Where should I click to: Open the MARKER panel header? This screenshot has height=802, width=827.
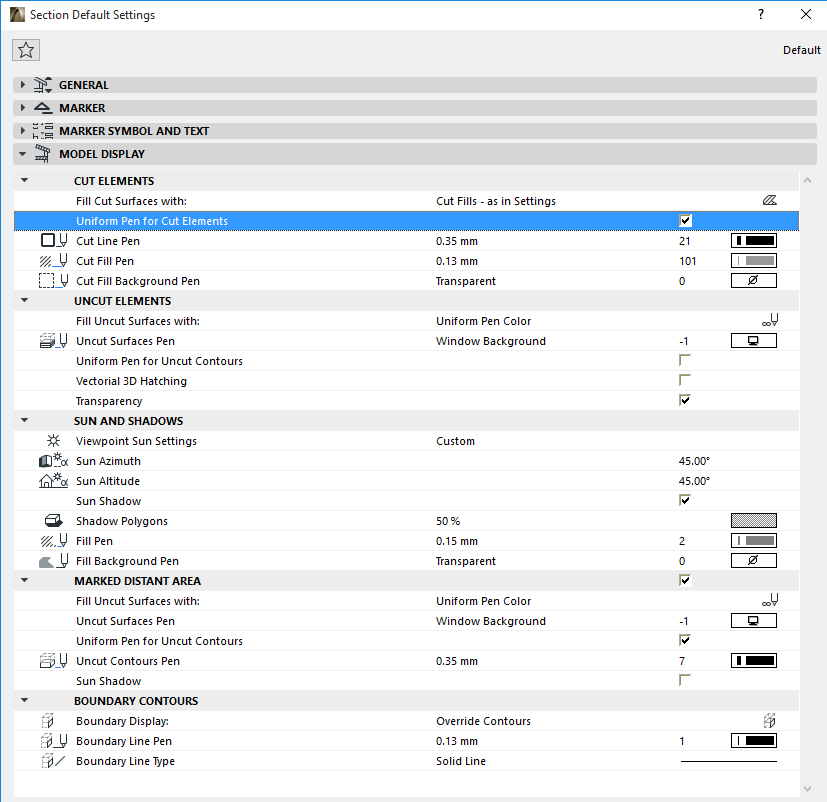click(415, 108)
